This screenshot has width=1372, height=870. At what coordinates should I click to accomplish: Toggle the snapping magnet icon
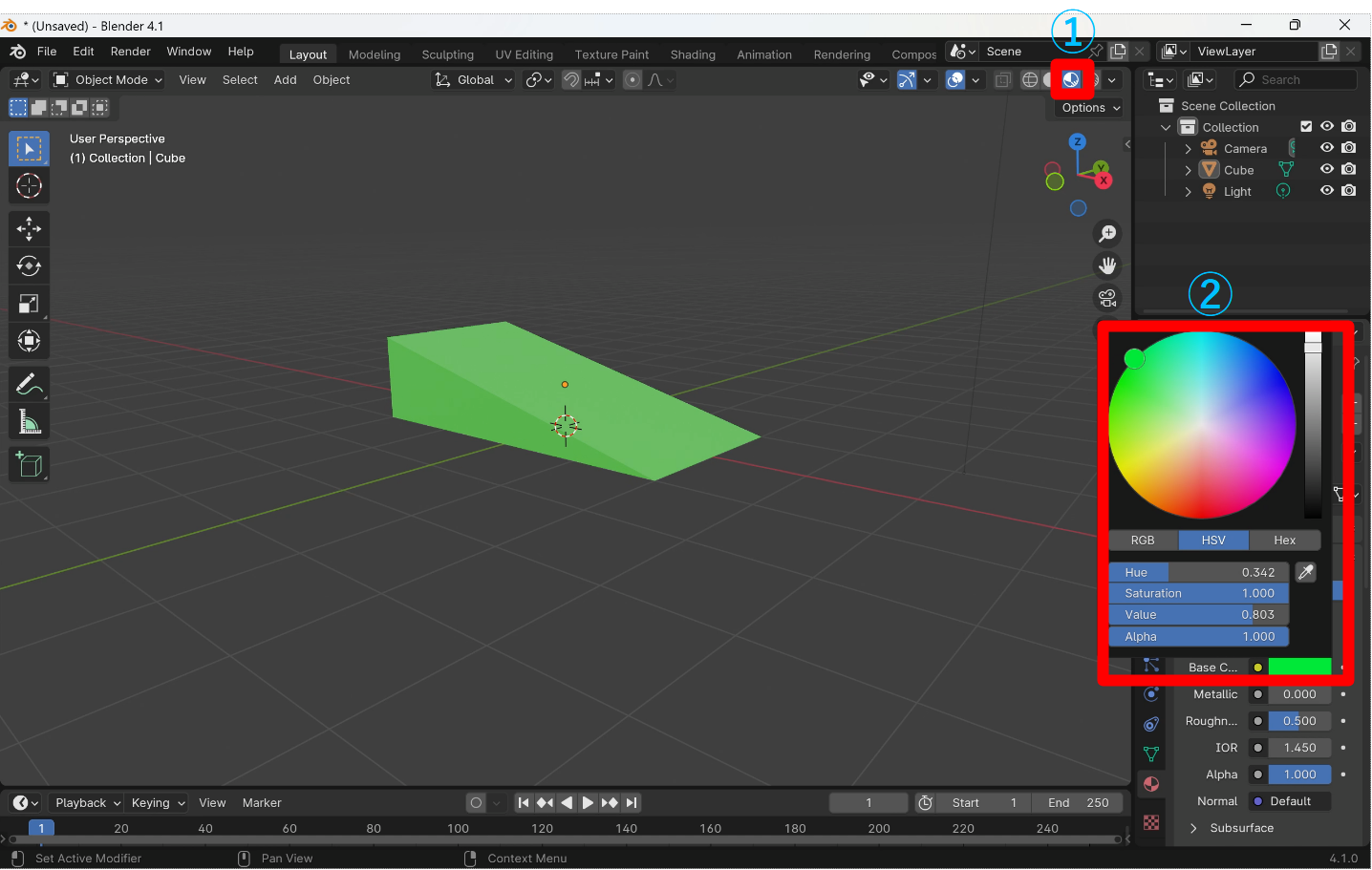coord(571,80)
